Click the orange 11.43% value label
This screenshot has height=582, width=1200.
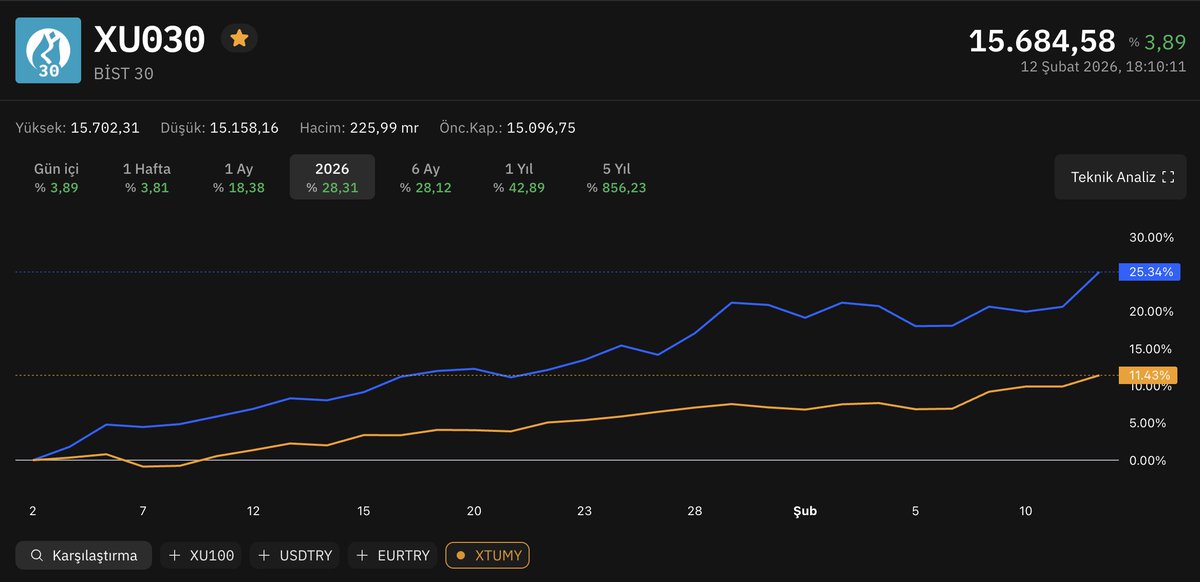pyautogui.click(x=1150, y=375)
